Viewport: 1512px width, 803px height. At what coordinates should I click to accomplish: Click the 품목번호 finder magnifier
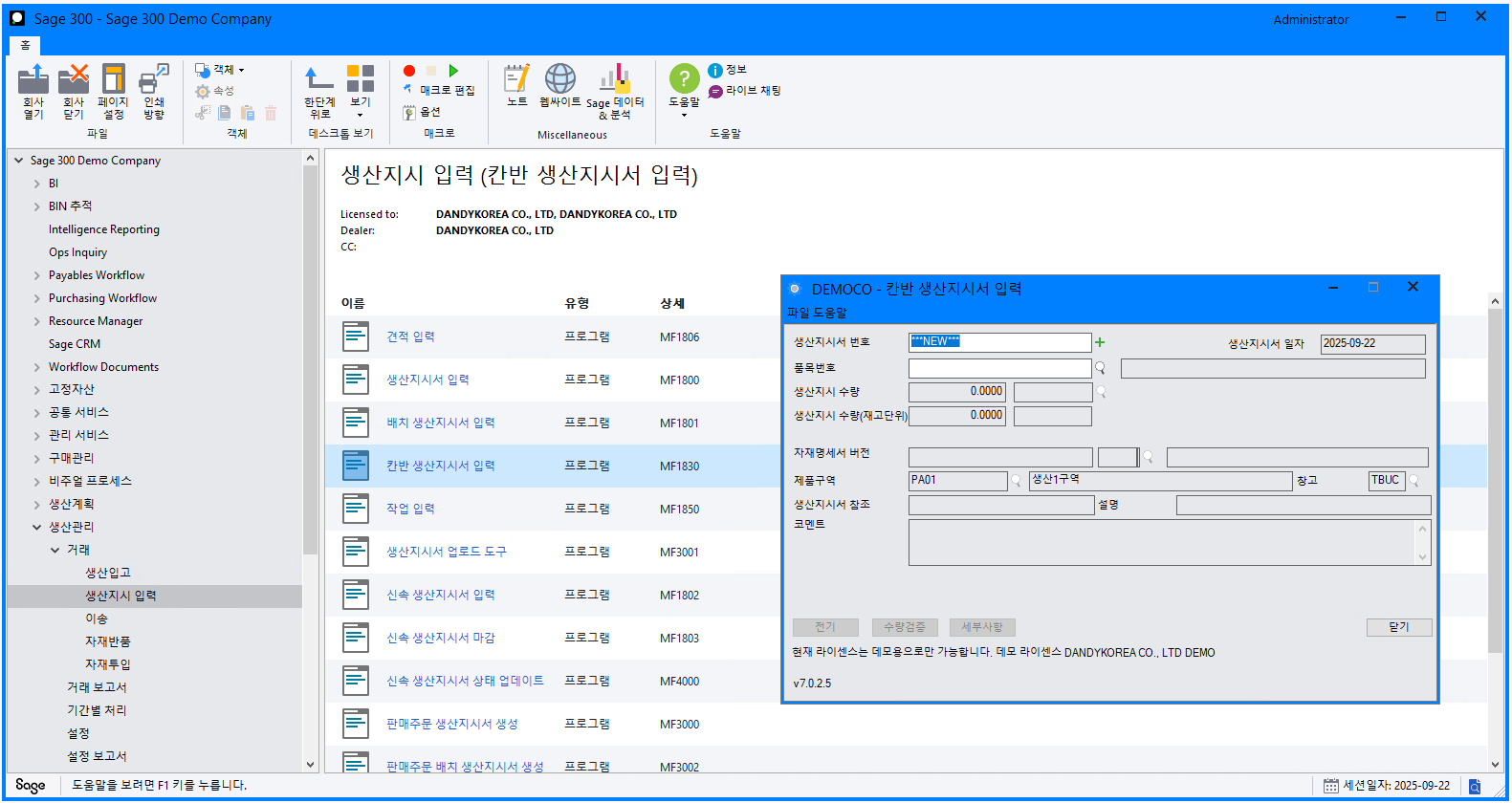1101,368
